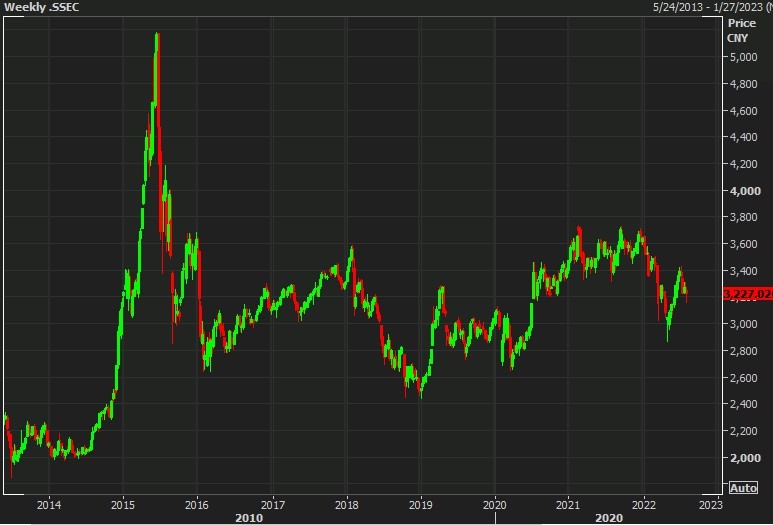Viewport: 773px width, 525px height.
Task: Click the 2017 year label on time axis
Action: (273, 505)
